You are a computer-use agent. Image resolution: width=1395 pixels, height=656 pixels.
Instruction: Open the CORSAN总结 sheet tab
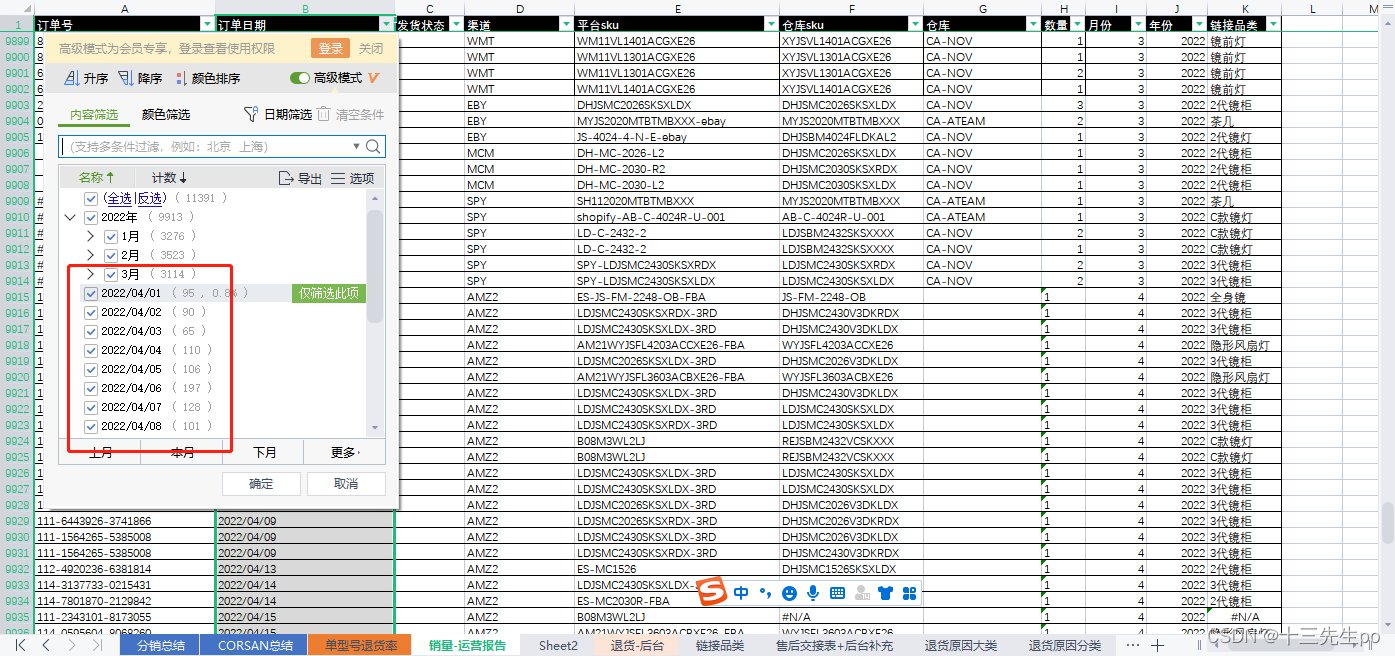tap(254, 646)
